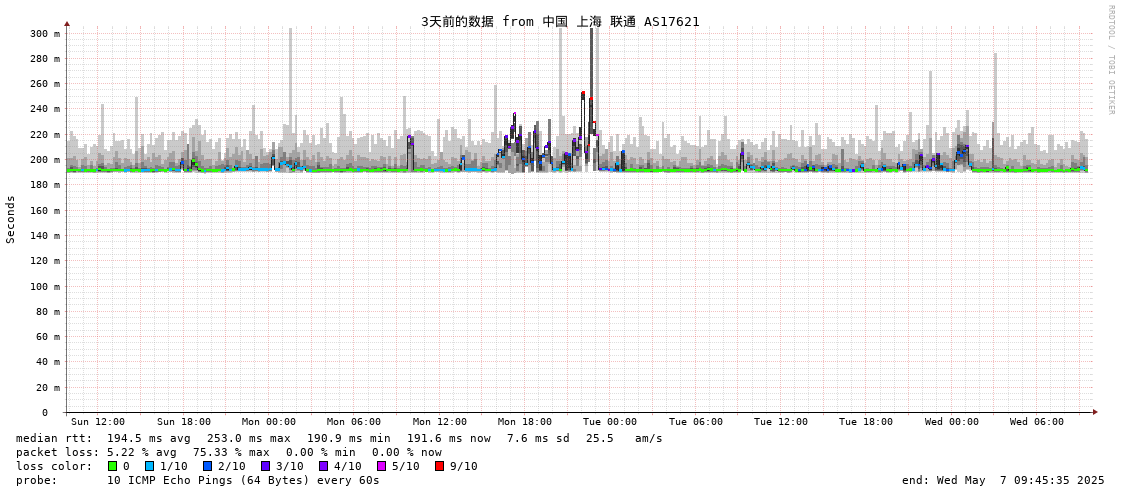Click the 3/10 loss color swatch
Screen dimensions: 1121x494
(265, 466)
